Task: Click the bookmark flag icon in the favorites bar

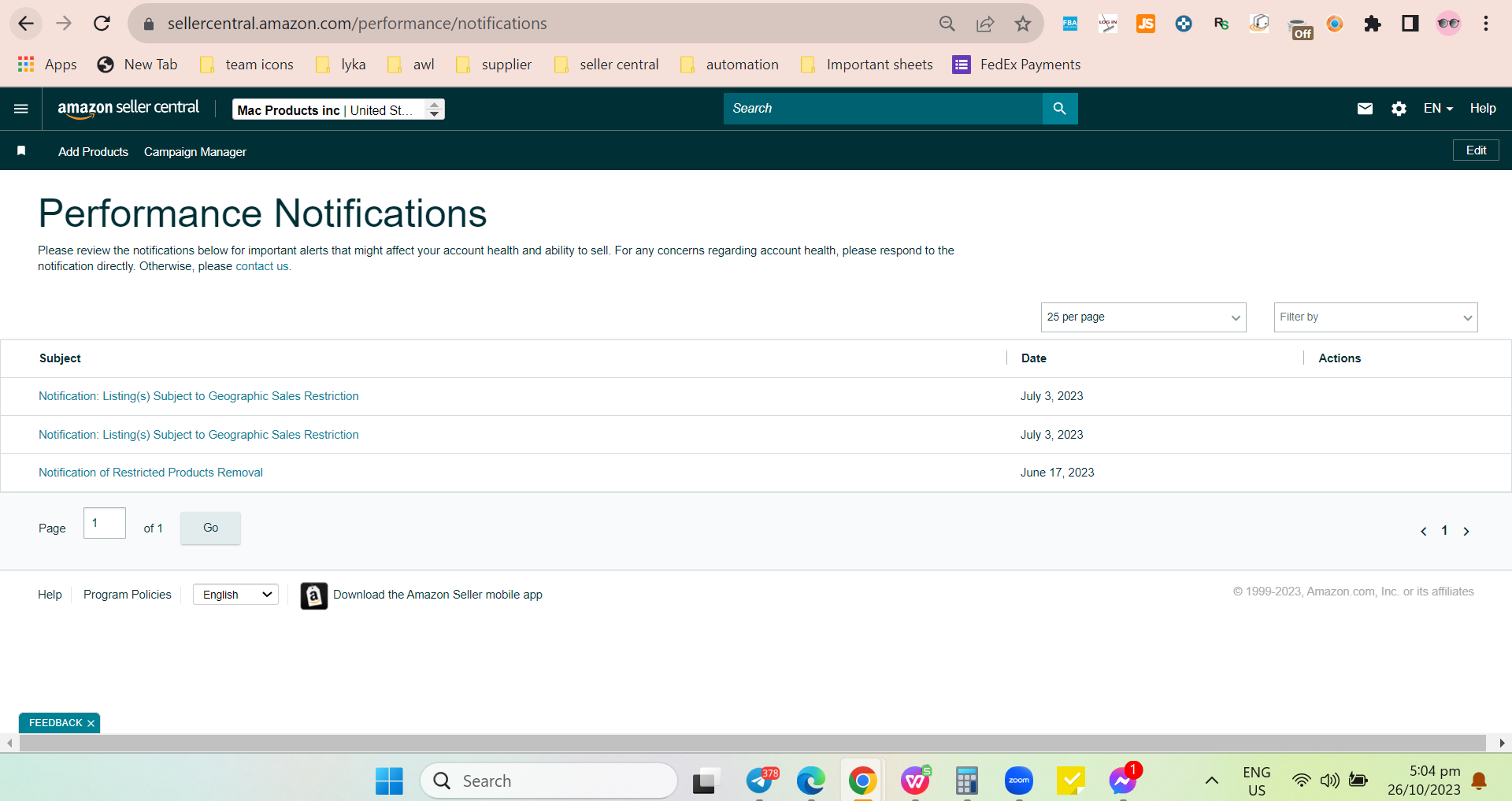Action: click(x=21, y=150)
